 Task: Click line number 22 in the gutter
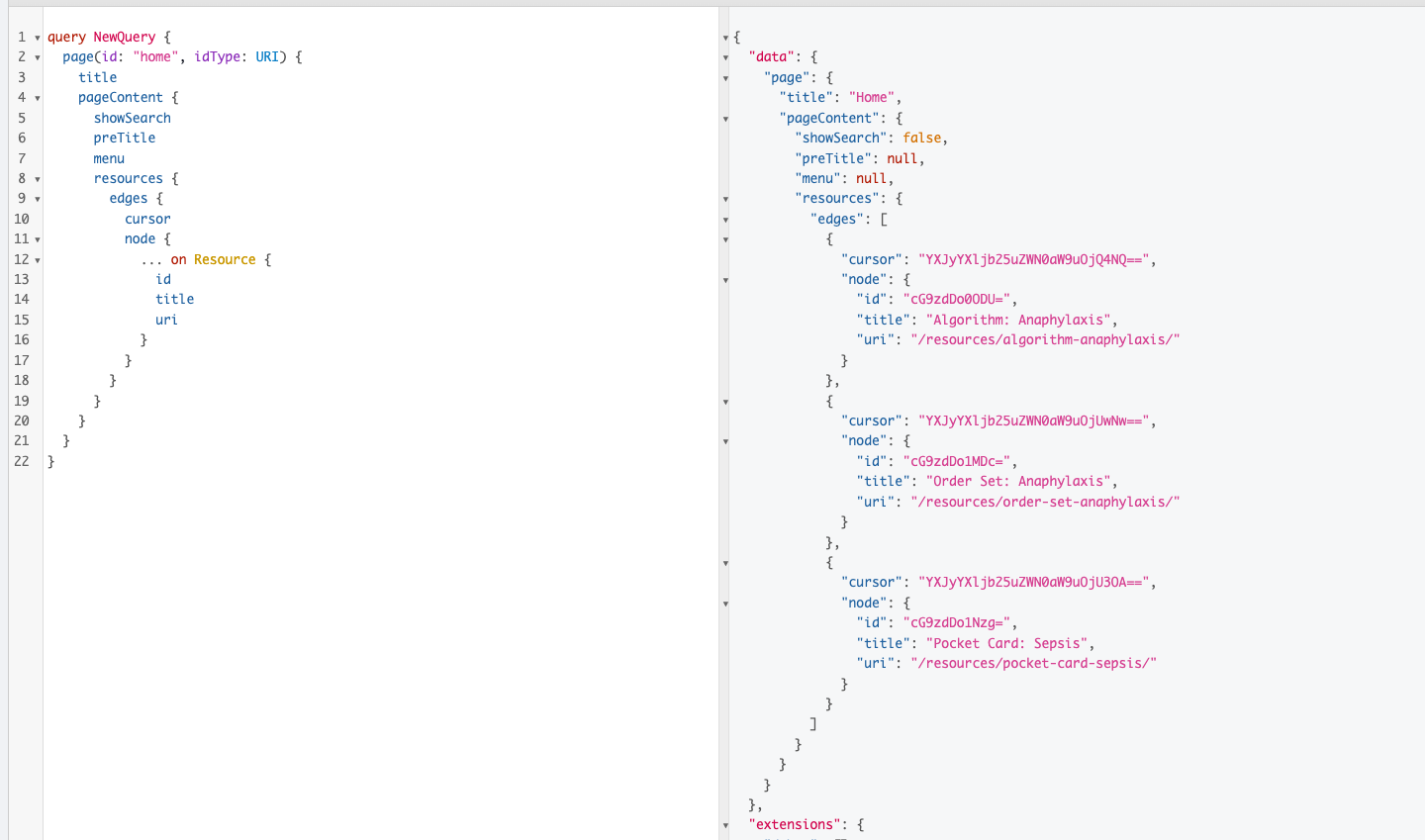point(22,461)
